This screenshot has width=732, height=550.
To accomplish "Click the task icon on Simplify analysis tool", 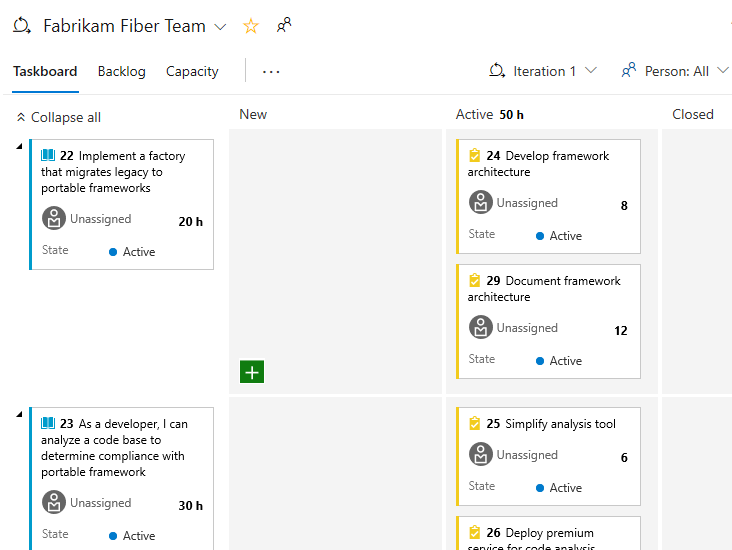I will 475,424.
